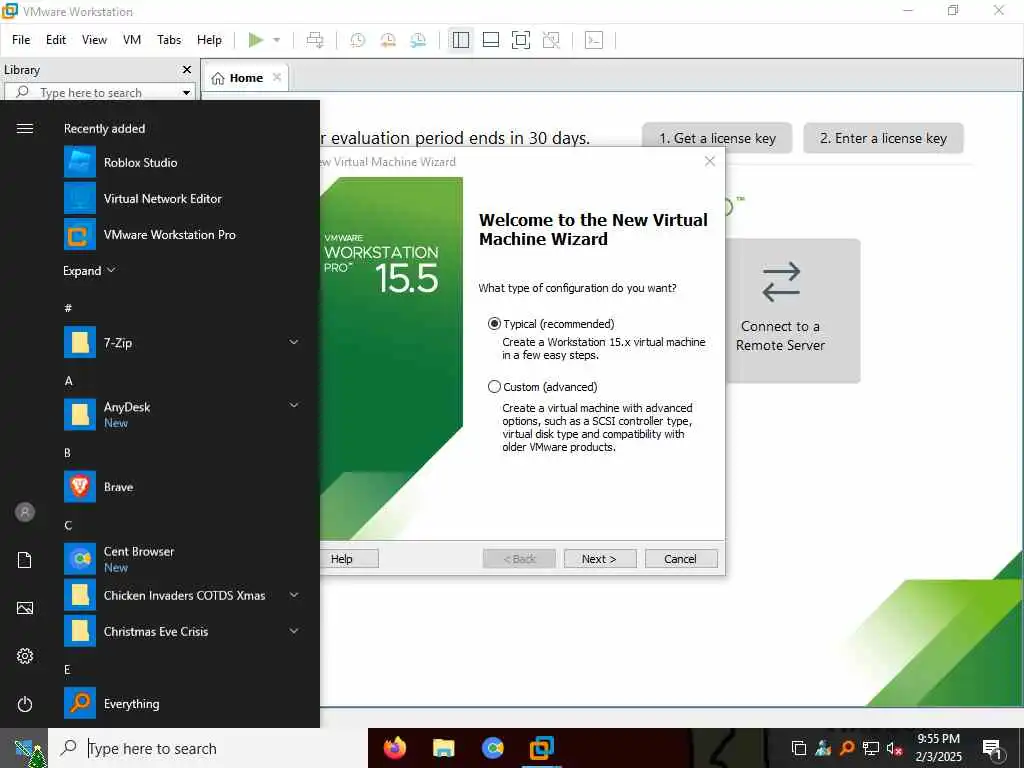Close the New Virtual Machine Wizard
The image size is (1024, 768).
(710, 161)
